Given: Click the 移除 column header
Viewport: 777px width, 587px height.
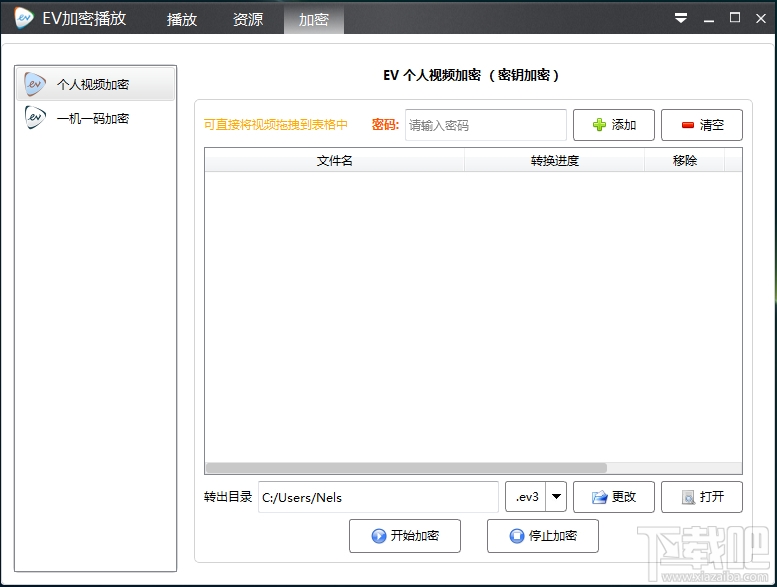Looking at the screenshot, I should pyautogui.click(x=684, y=160).
